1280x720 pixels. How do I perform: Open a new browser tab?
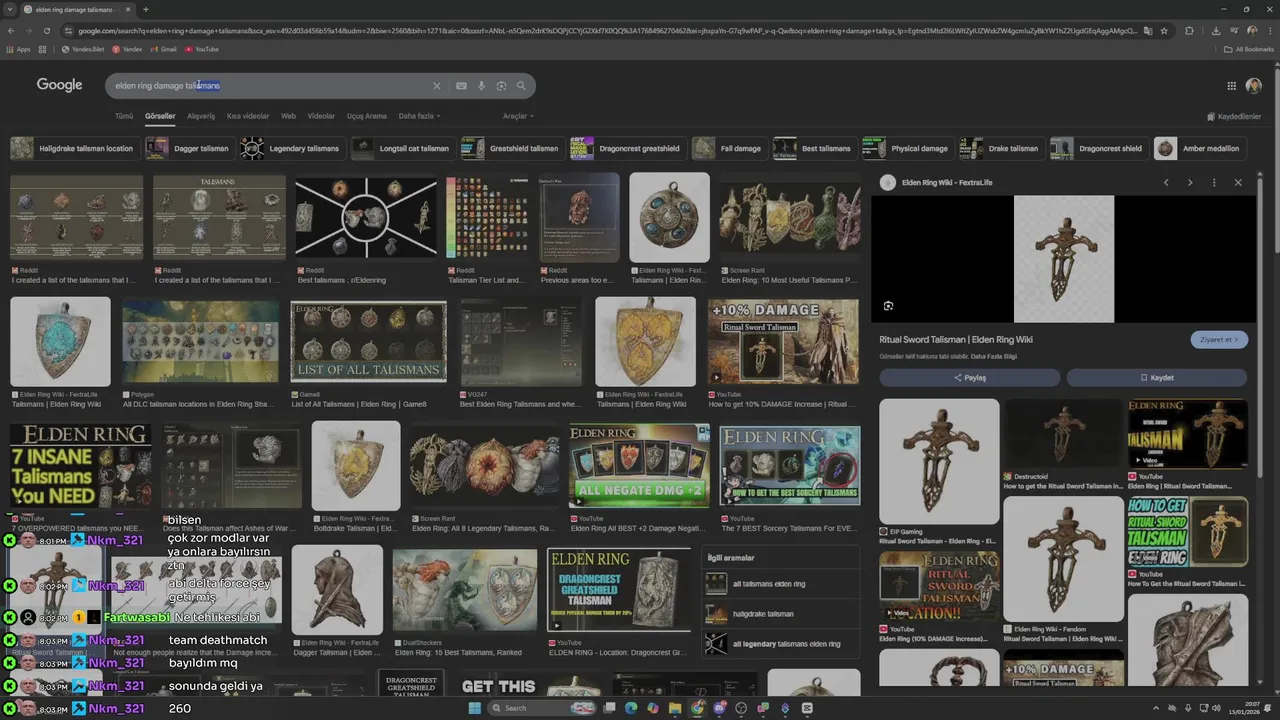[146, 9]
